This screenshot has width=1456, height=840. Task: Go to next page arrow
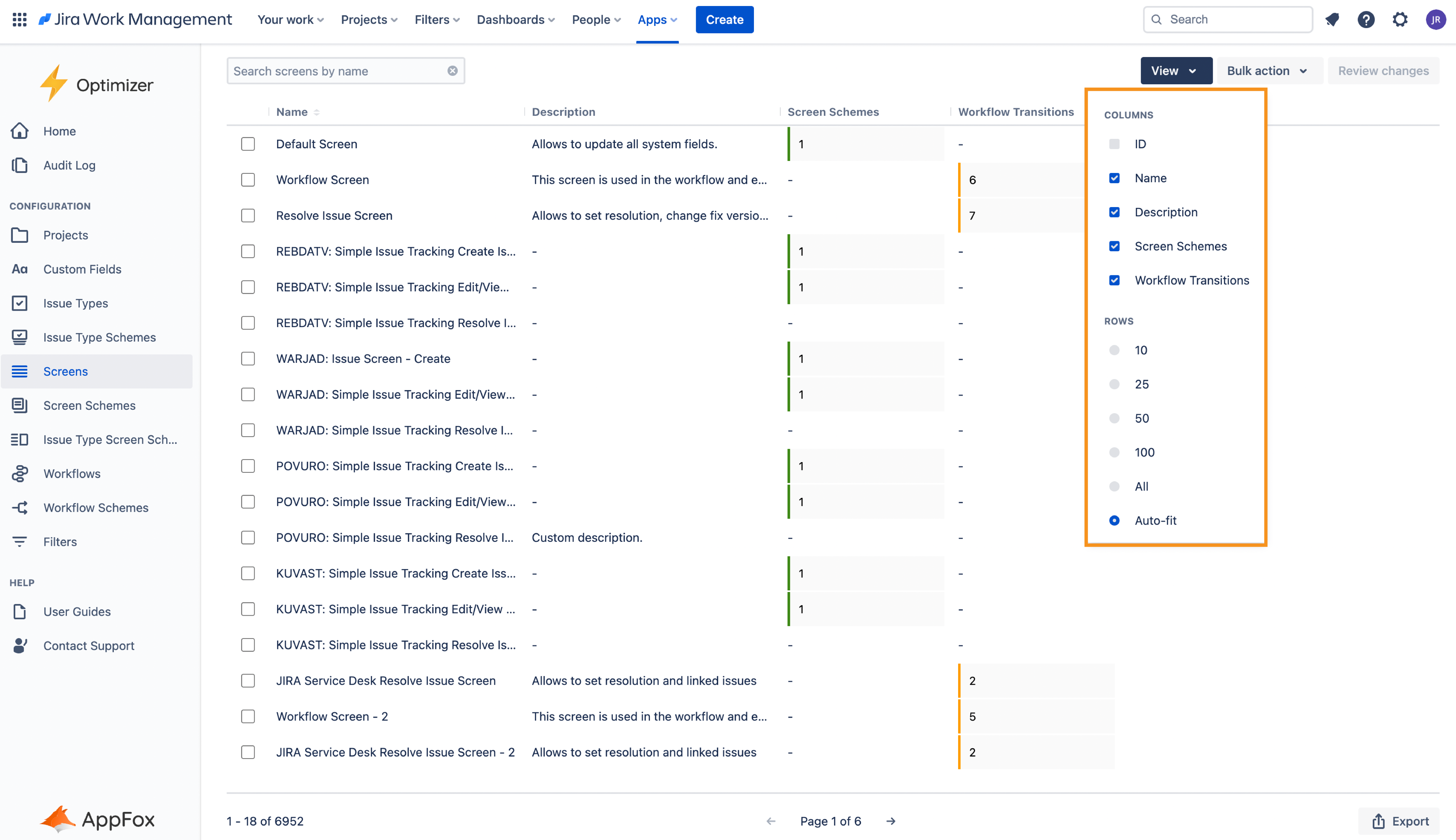click(891, 821)
